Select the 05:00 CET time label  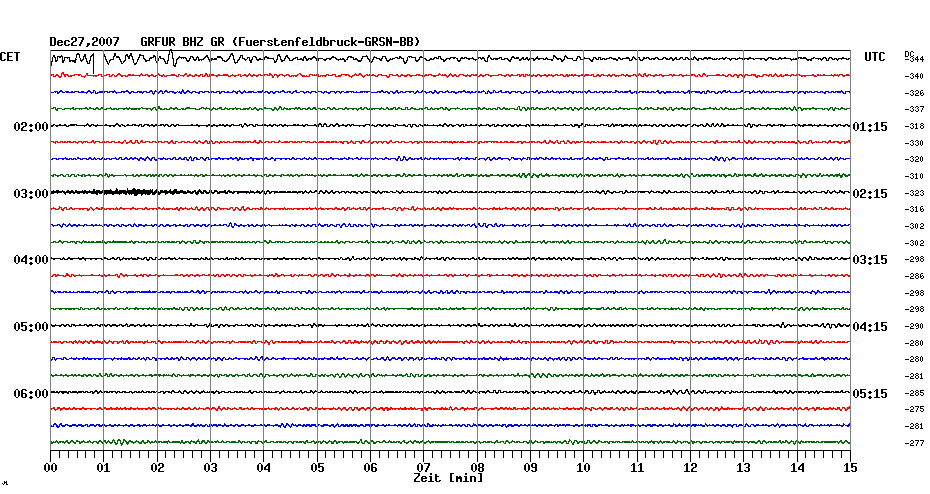(31, 327)
